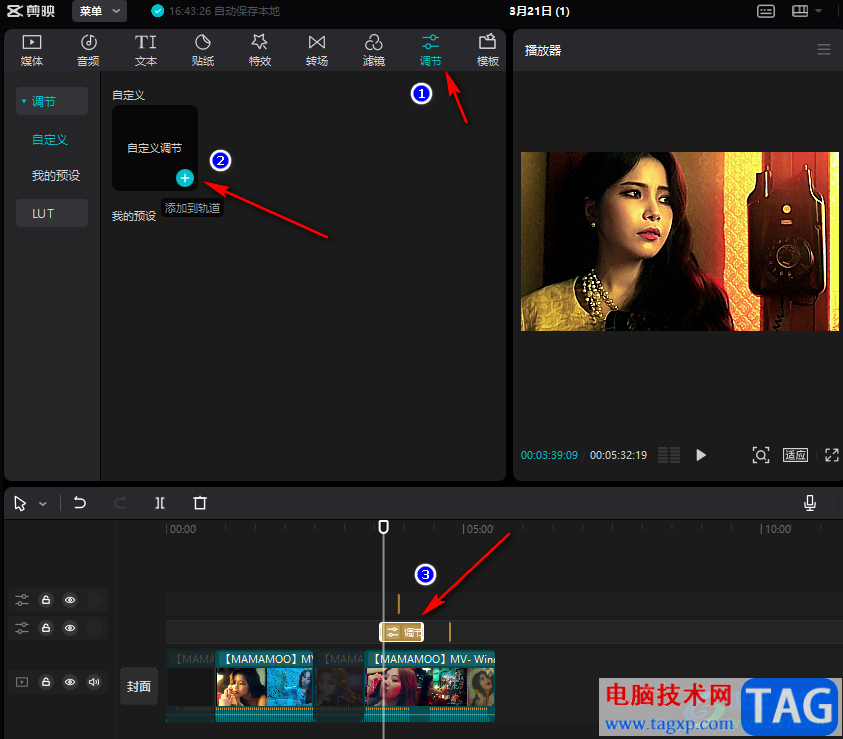
Task: Click the 05:00 ruler mark
Action: 480,529
